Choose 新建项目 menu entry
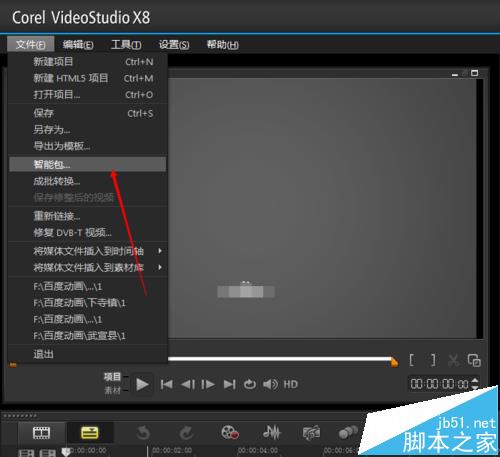The image size is (500, 457). [87, 62]
